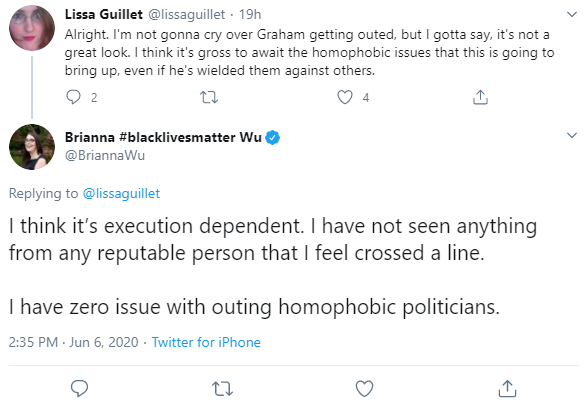
Task: Retweet Brianna Wu's tweet
Action: (x=222, y=389)
